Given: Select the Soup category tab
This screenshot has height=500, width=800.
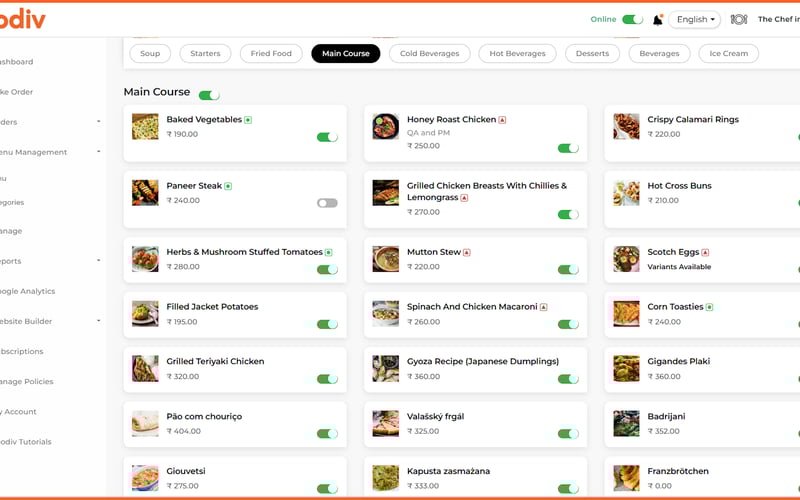Looking at the screenshot, I should (x=150, y=54).
